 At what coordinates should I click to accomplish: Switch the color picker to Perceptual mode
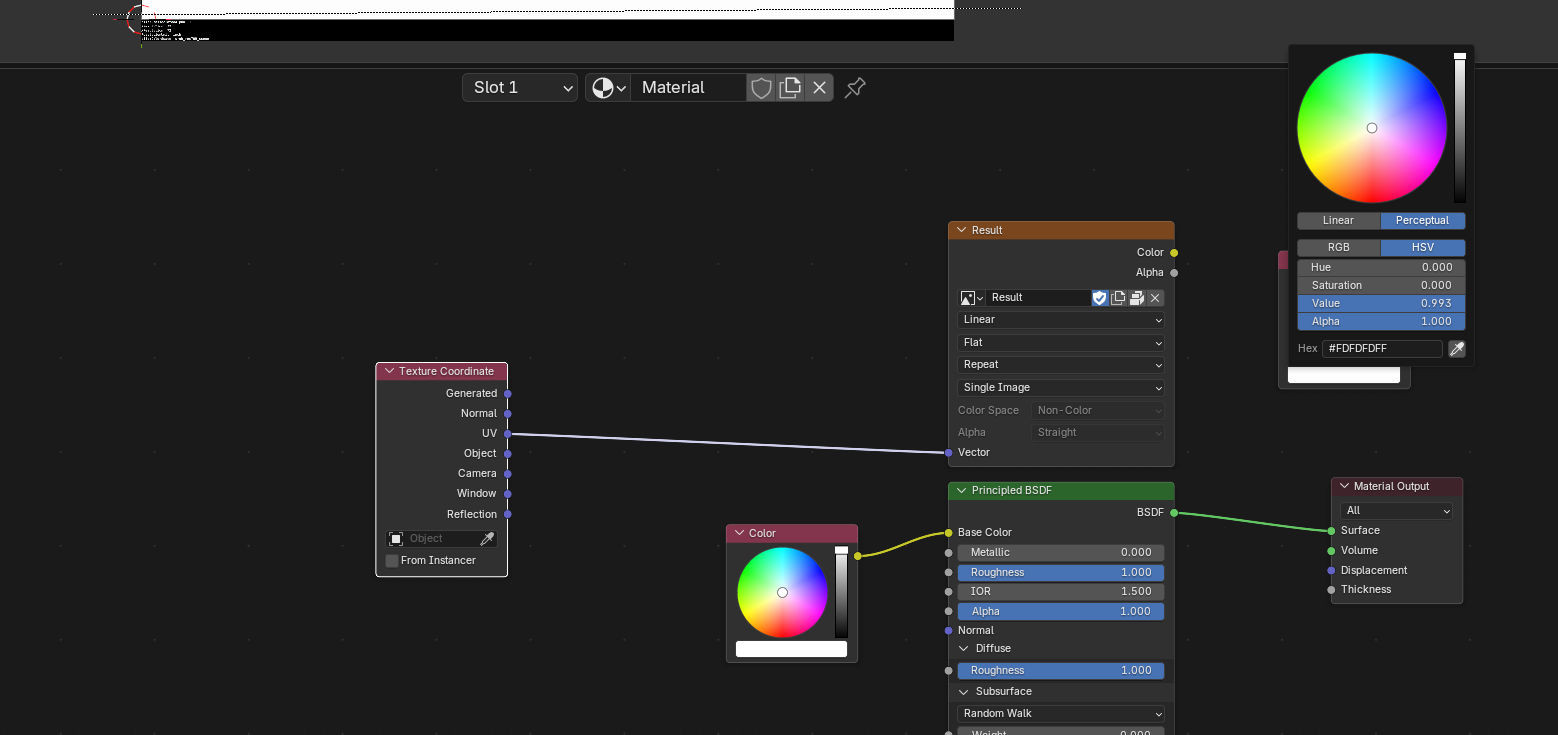click(1423, 221)
